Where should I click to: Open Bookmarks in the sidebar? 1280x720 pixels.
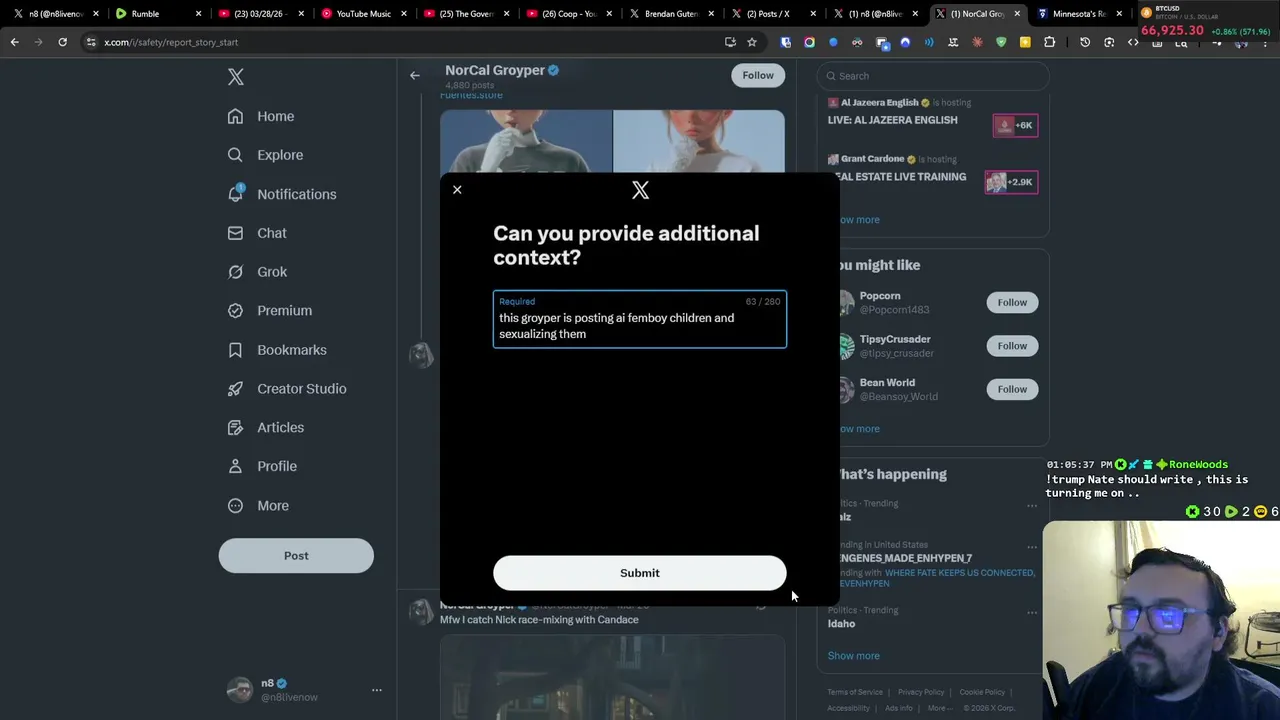pyautogui.click(x=277, y=350)
